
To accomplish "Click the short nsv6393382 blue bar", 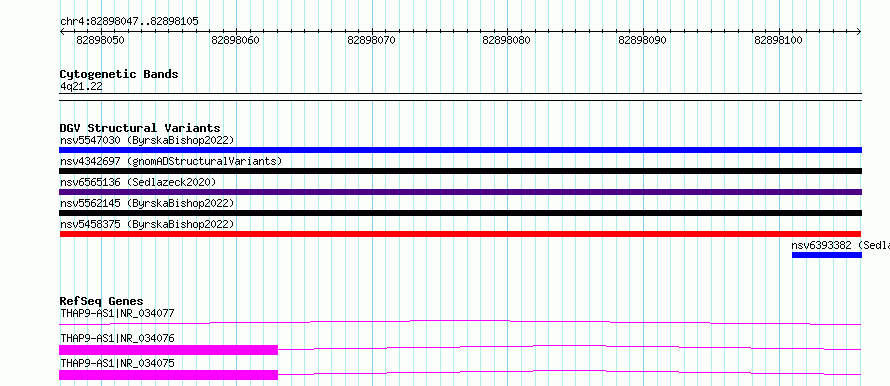I will 827,255.
